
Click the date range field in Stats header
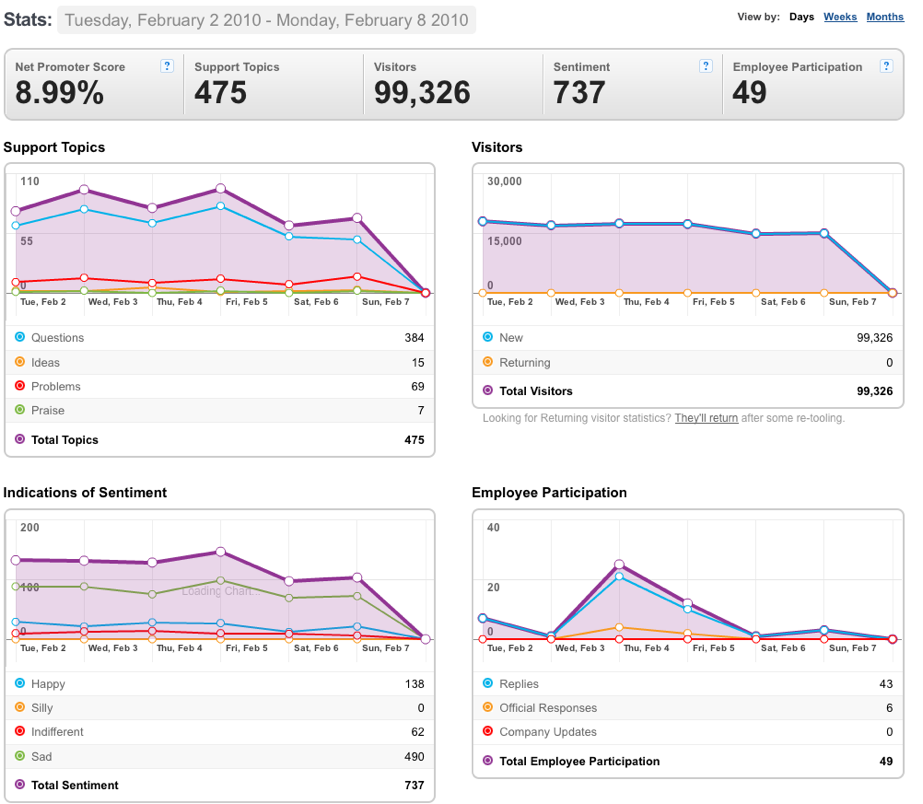pyautogui.click(x=267, y=20)
